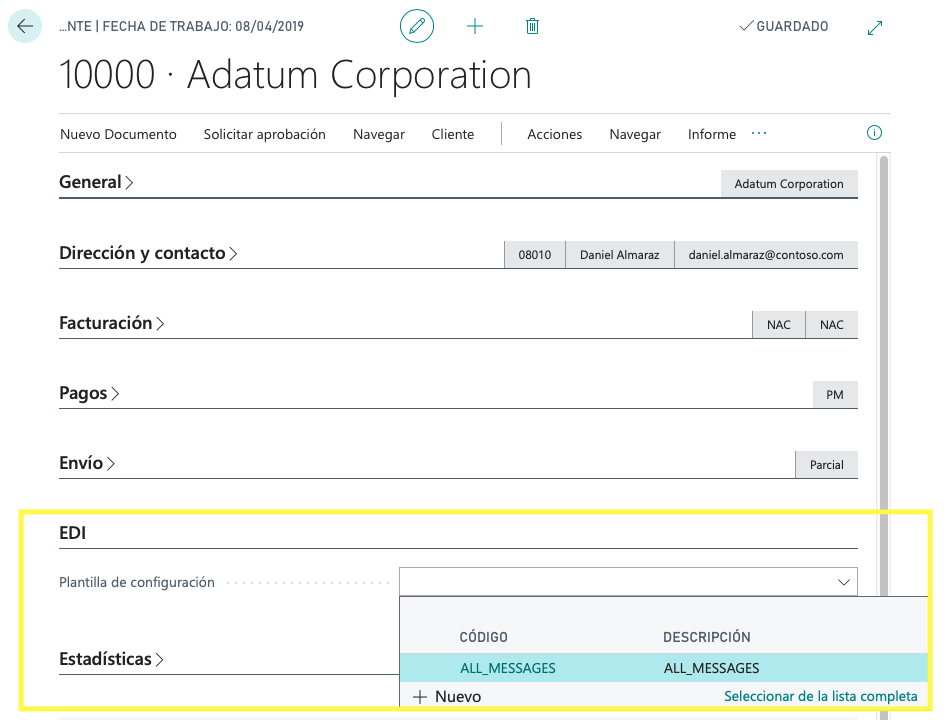This screenshot has height=720, width=947.
Task: Click the pencil edit icon
Action: point(417,26)
